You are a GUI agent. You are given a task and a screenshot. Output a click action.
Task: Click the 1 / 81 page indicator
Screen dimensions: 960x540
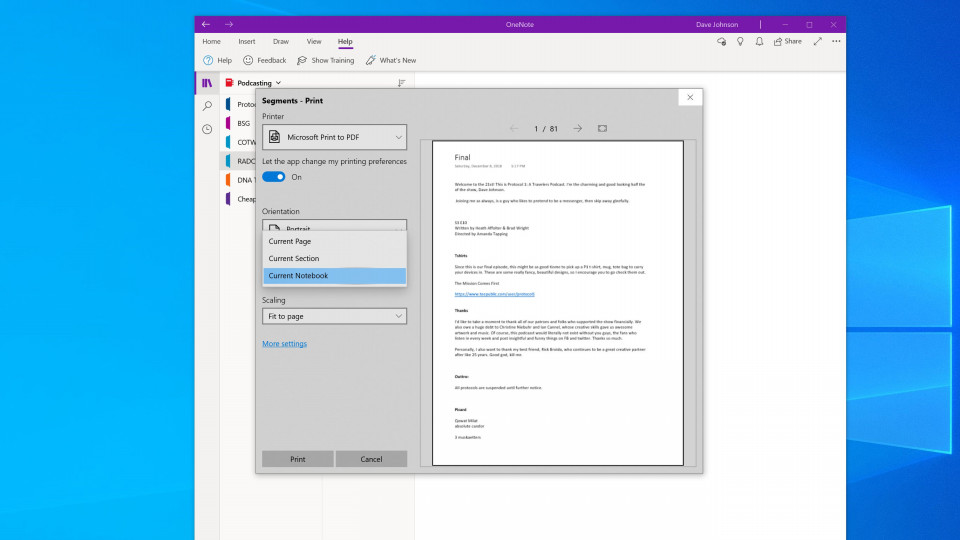[546, 129]
